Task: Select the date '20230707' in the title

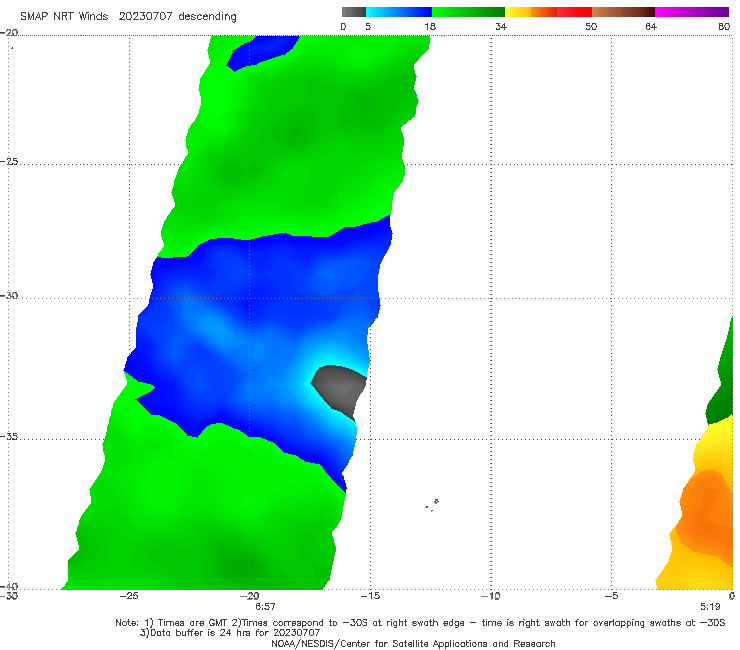Action: coord(145,16)
